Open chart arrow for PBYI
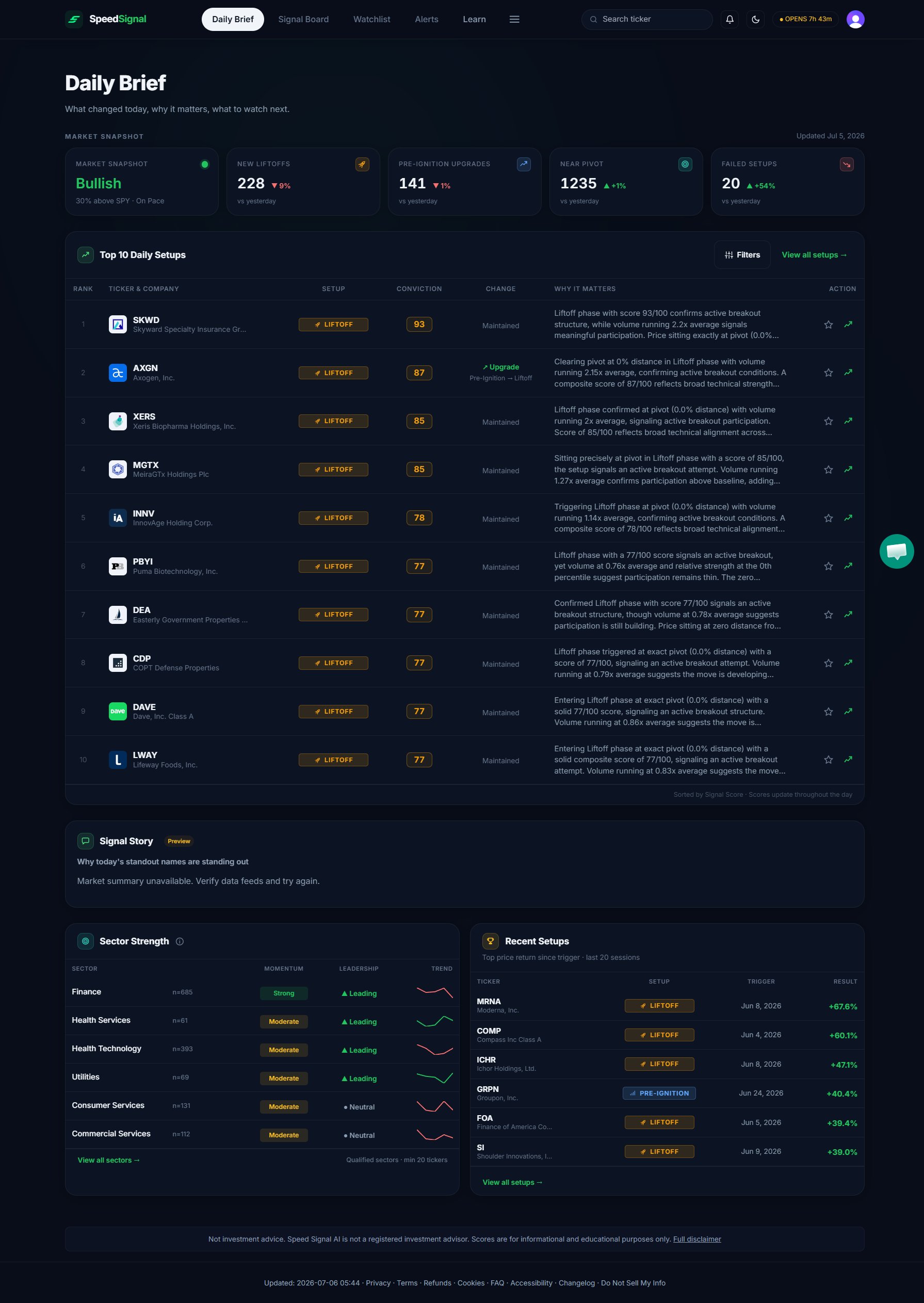Viewport: 924px width, 1303px height. point(848,566)
